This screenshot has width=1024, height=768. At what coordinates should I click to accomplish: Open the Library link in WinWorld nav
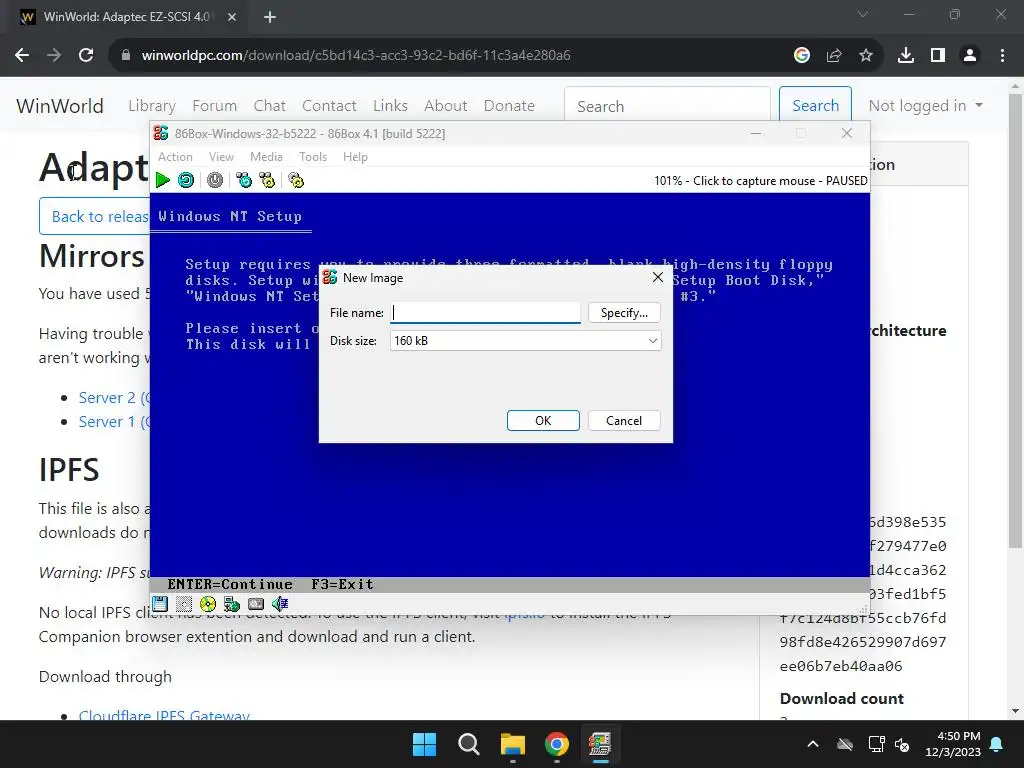coord(152,106)
